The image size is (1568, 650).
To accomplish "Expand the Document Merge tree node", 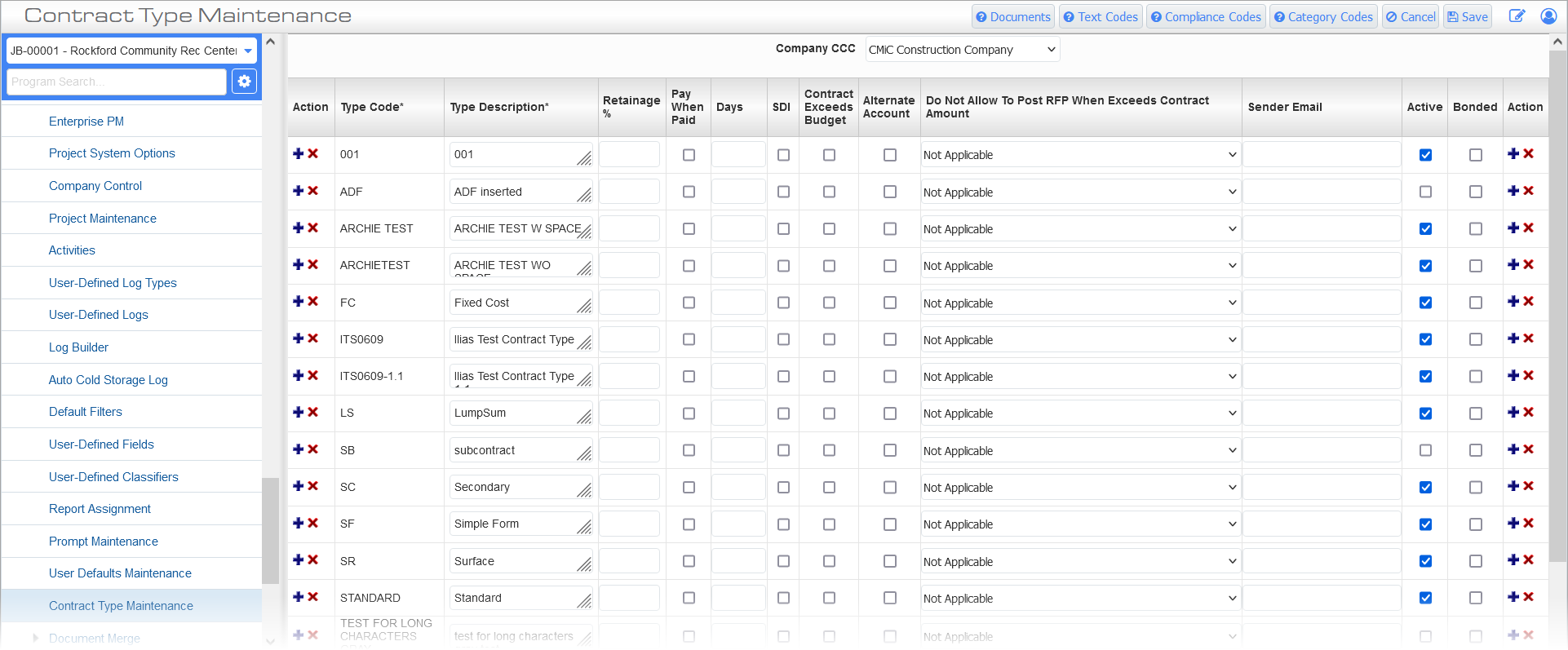I will tap(35, 638).
